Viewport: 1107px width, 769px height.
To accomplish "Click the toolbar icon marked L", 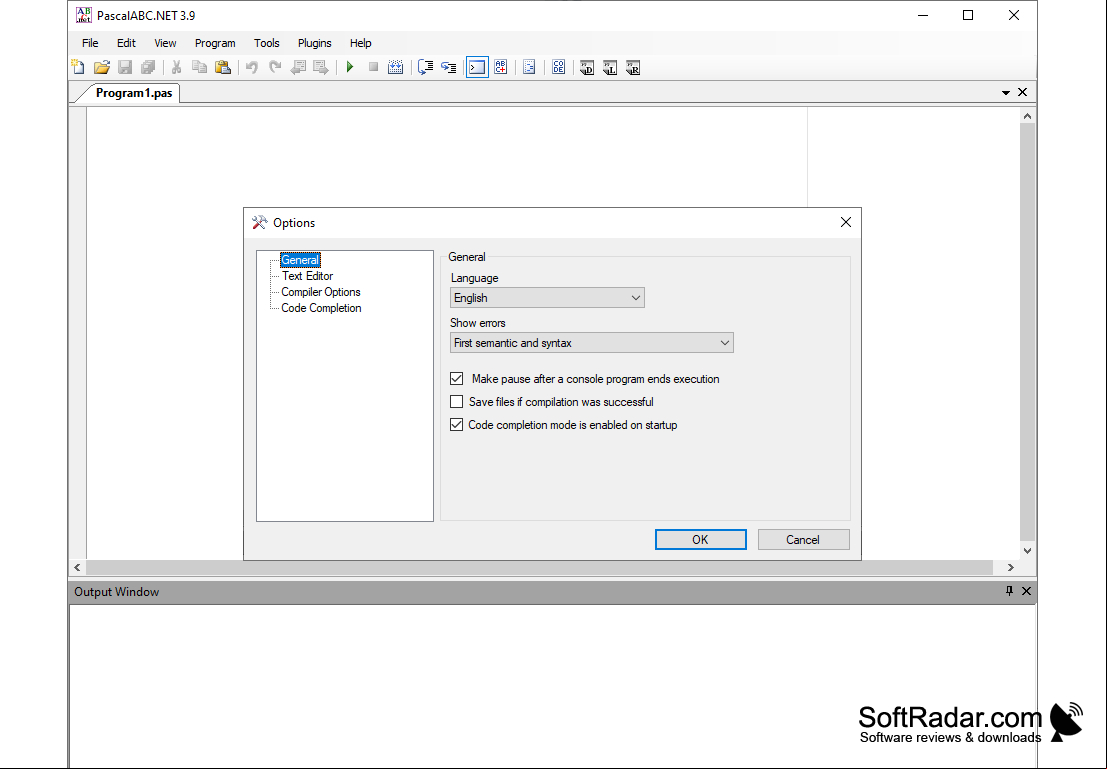I will tap(610, 68).
